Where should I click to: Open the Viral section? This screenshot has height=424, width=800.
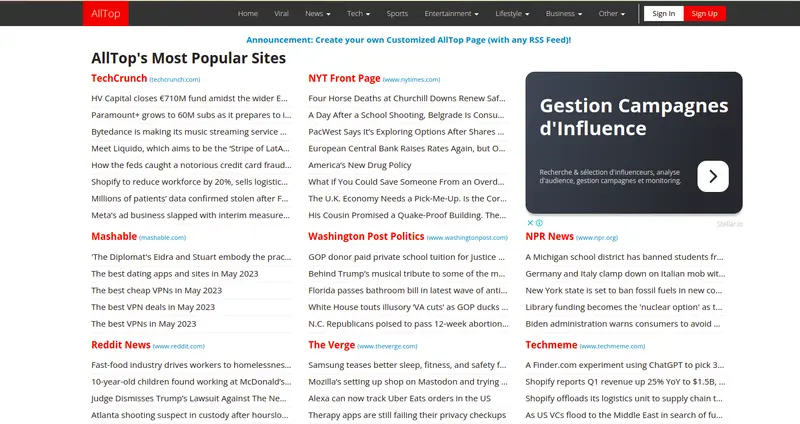[x=282, y=14]
